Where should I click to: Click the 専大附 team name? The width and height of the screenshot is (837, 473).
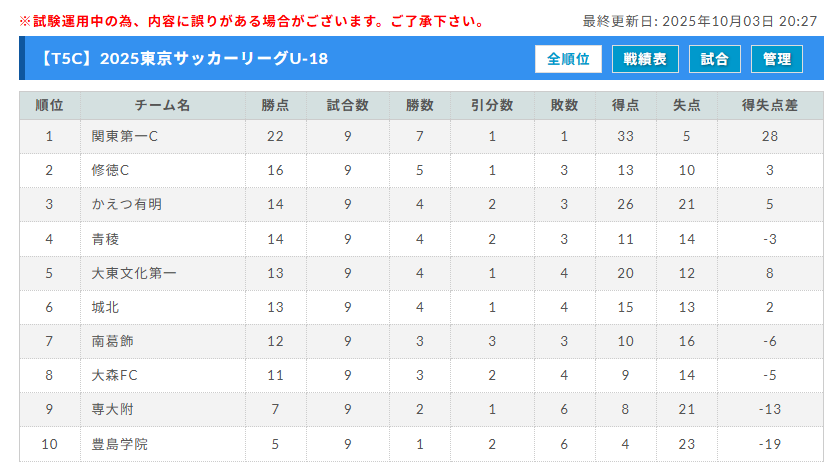112,409
